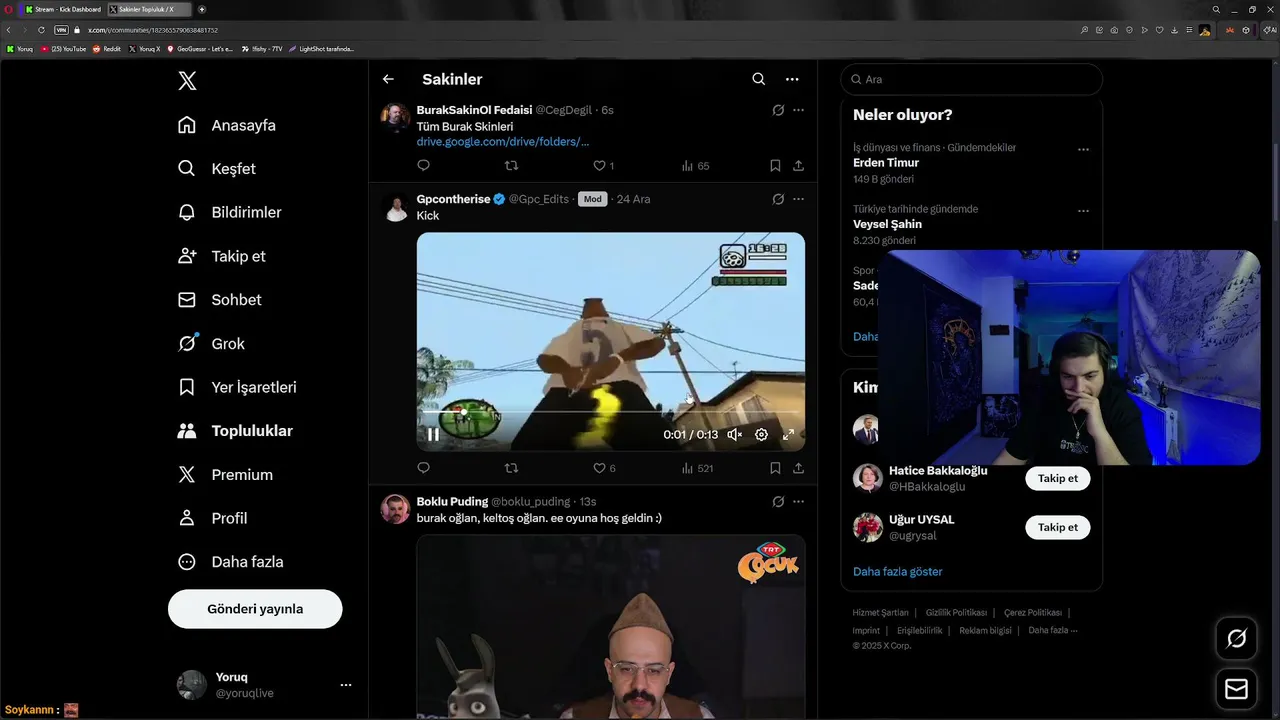1280x720 pixels.
Task: Repost the BurakSakinOl Fedaisi post
Action: pyautogui.click(x=512, y=166)
